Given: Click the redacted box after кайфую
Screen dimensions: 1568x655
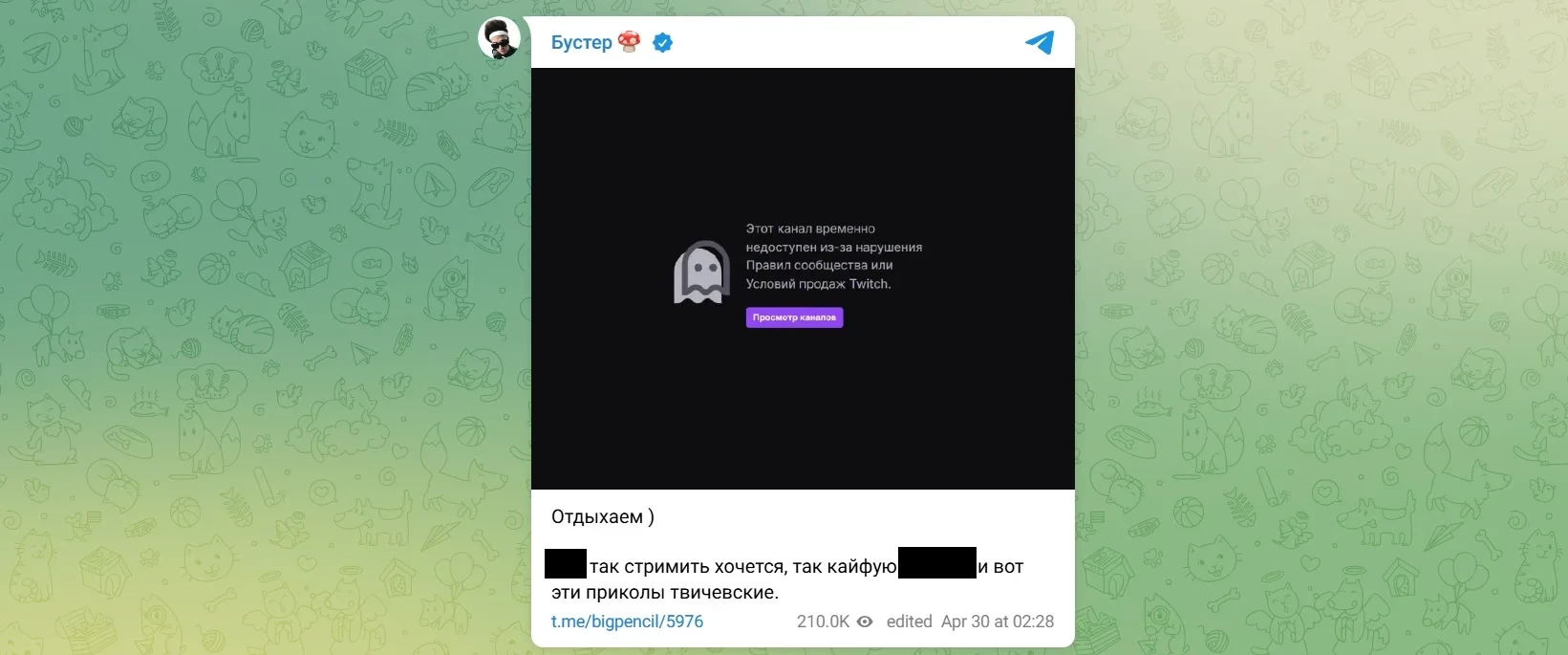Looking at the screenshot, I should click(x=937, y=562).
